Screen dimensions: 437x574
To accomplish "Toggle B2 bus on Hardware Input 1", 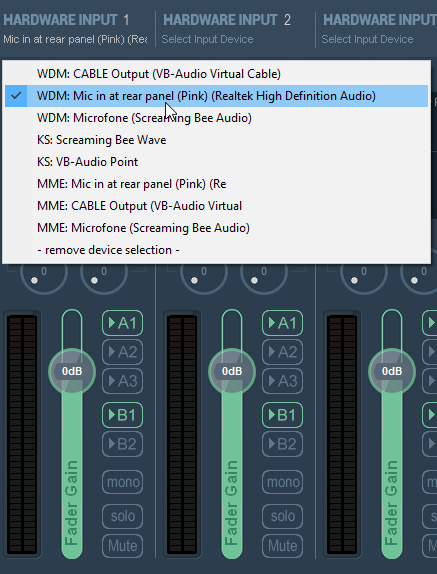I will [x=122, y=444].
